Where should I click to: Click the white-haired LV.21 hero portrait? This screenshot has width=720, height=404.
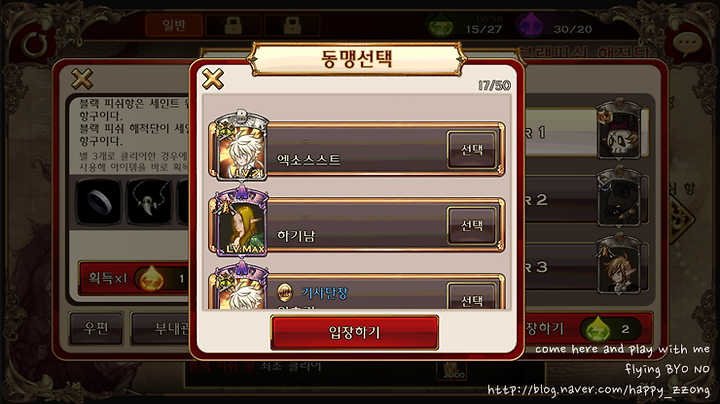(x=241, y=147)
